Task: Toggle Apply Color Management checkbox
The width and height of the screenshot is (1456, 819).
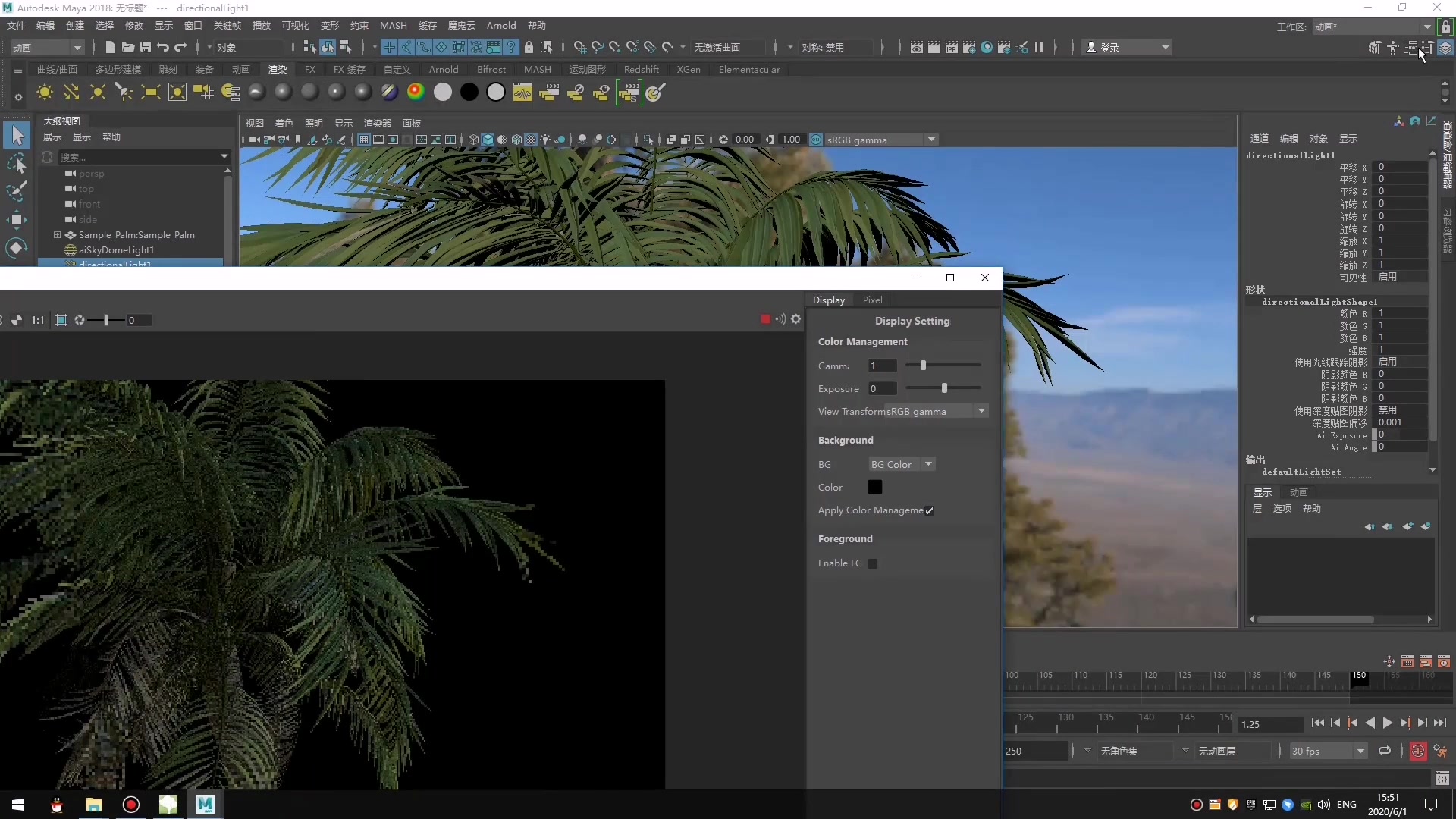Action: 929,510
